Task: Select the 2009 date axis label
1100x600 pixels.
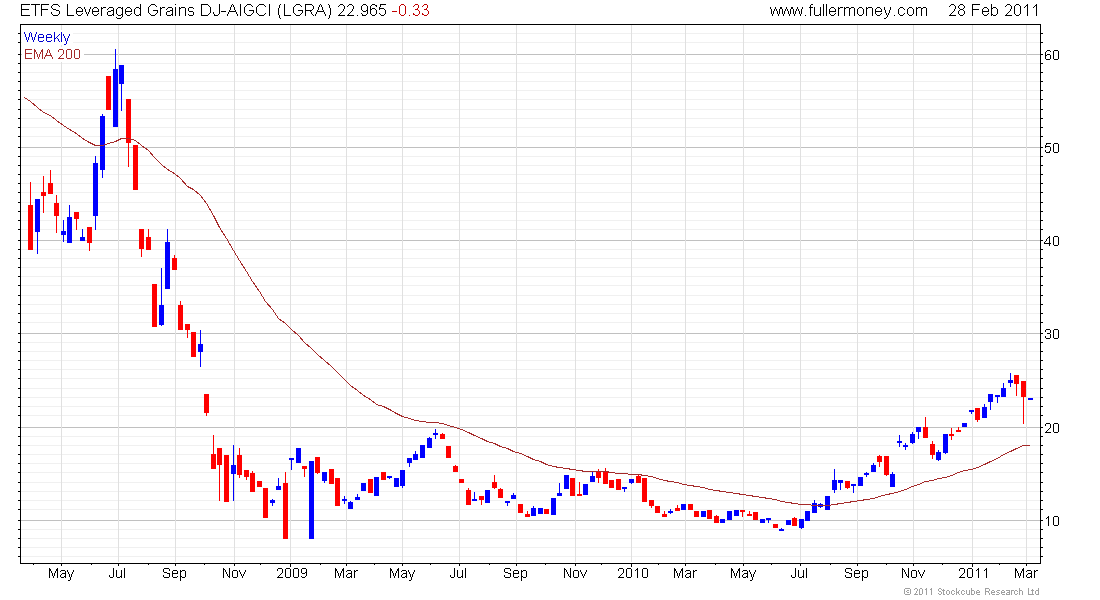Action: (x=292, y=573)
